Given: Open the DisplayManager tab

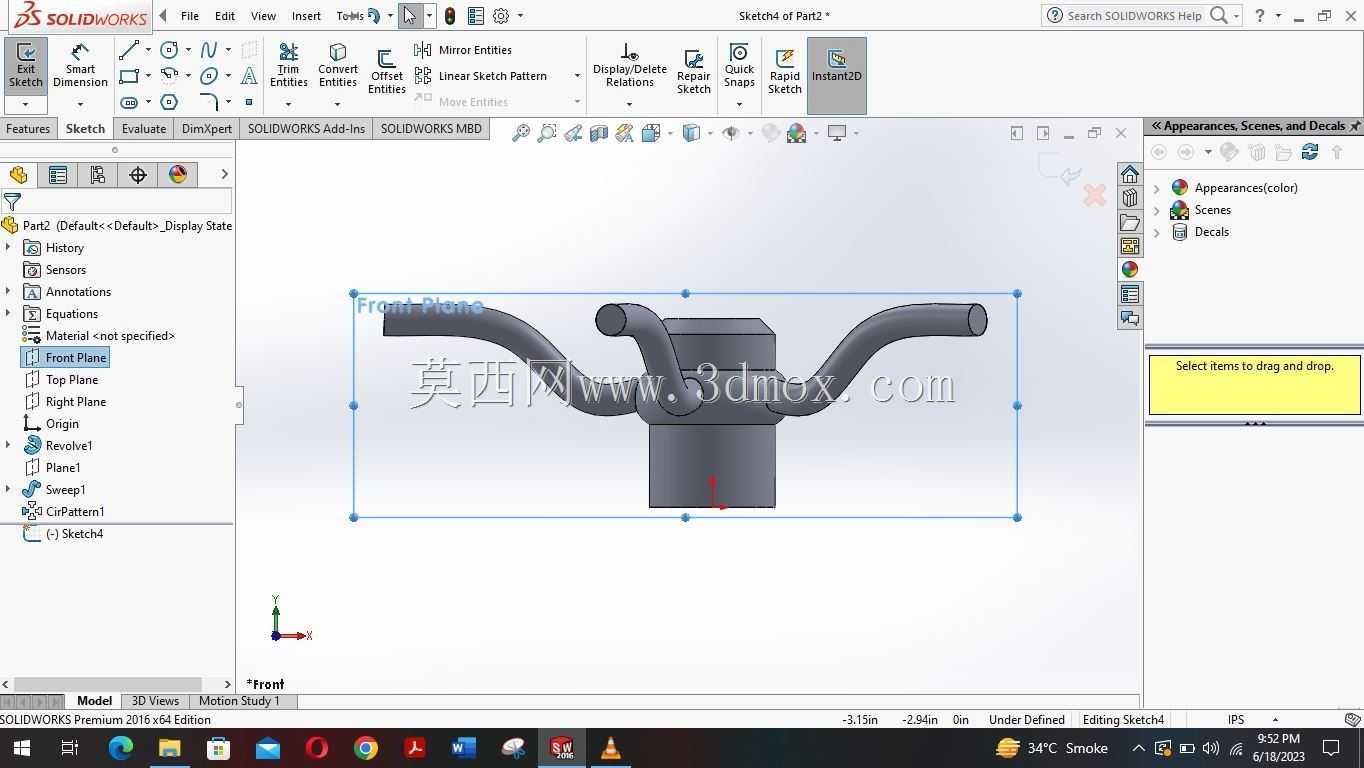Looking at the screenshot, I should [x=178, y=175].
